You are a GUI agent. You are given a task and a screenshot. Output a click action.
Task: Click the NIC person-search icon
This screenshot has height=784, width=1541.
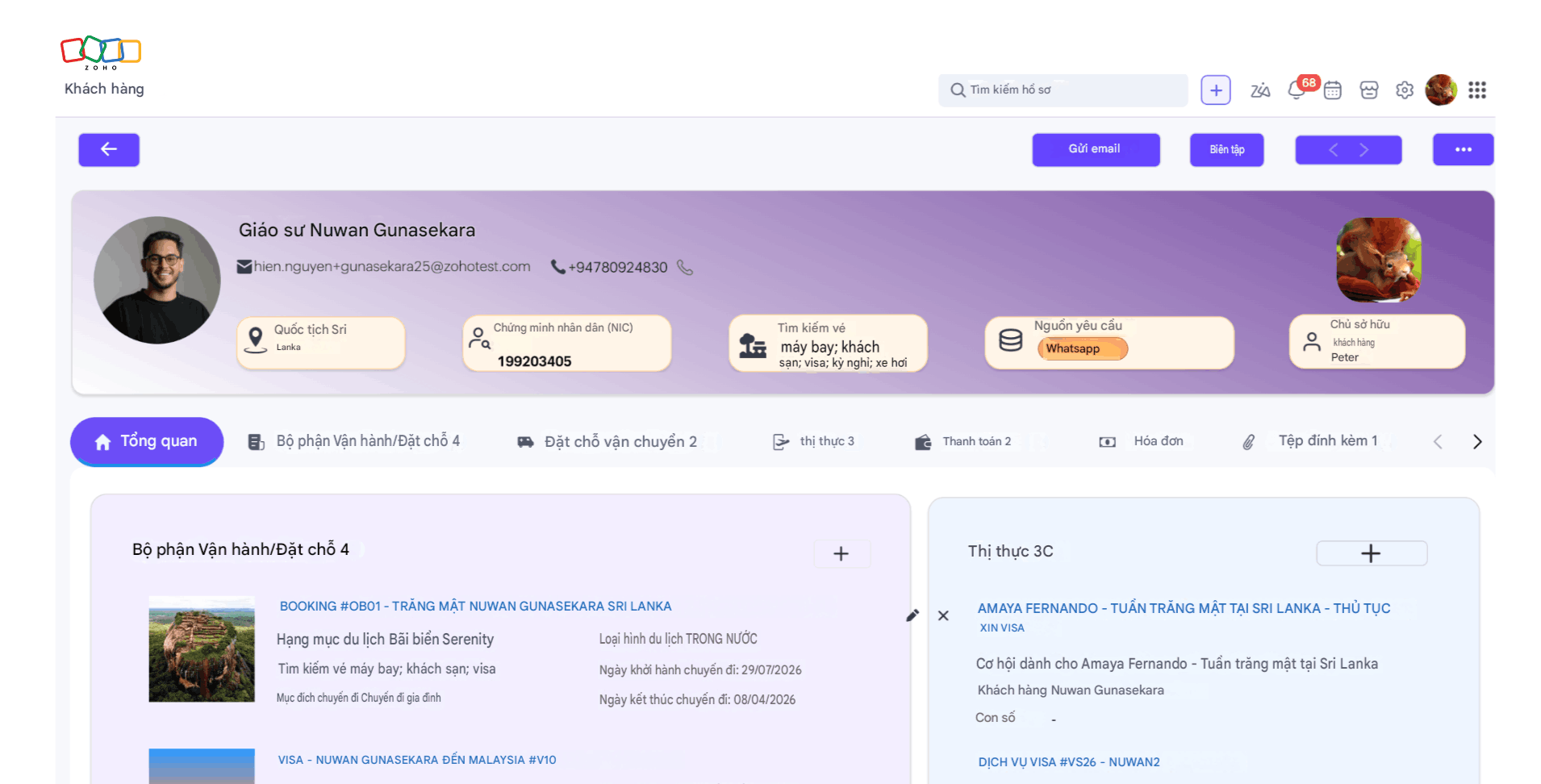tap(479, 338)
